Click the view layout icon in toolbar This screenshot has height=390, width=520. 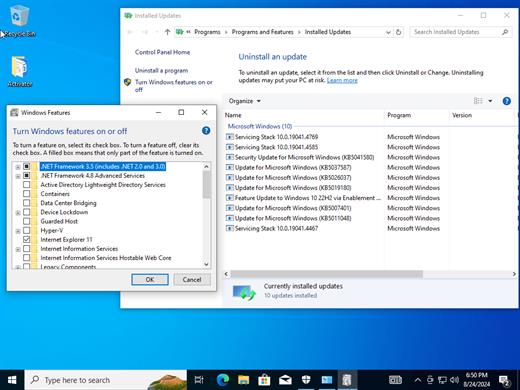(x=478, y=101)
